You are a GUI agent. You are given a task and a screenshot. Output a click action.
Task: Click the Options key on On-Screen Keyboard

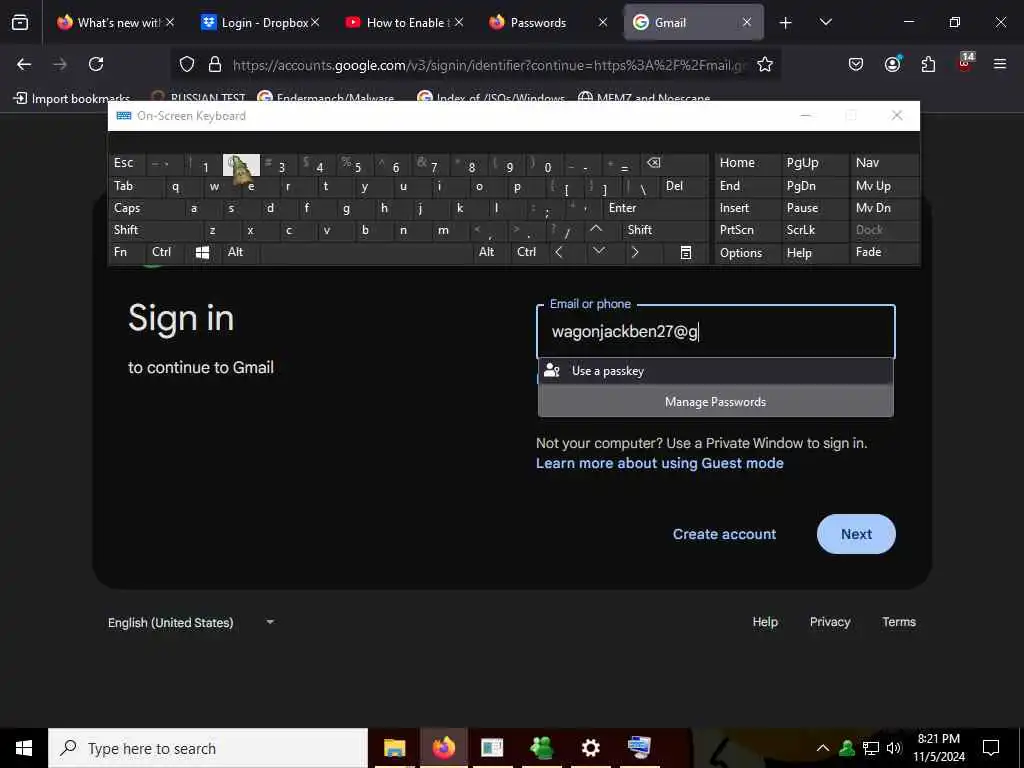click(748, 253)
